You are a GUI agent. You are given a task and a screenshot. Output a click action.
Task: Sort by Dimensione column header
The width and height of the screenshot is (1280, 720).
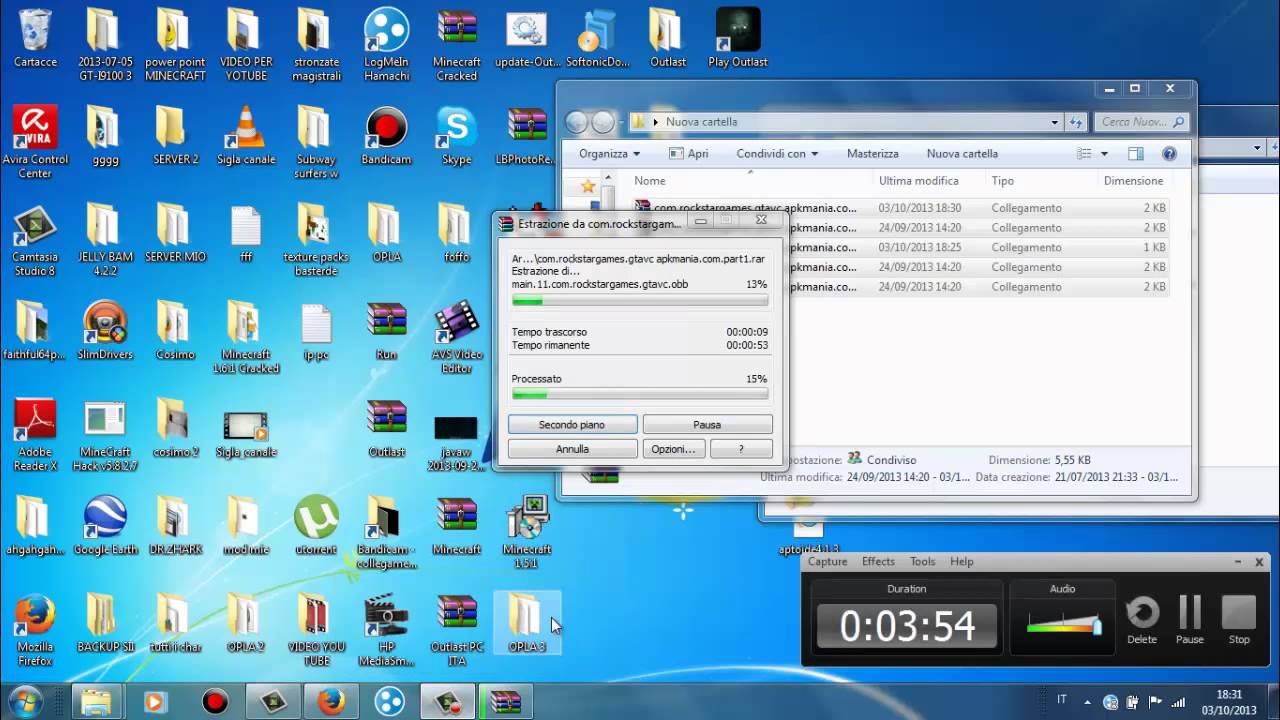tap(1134, 181)
